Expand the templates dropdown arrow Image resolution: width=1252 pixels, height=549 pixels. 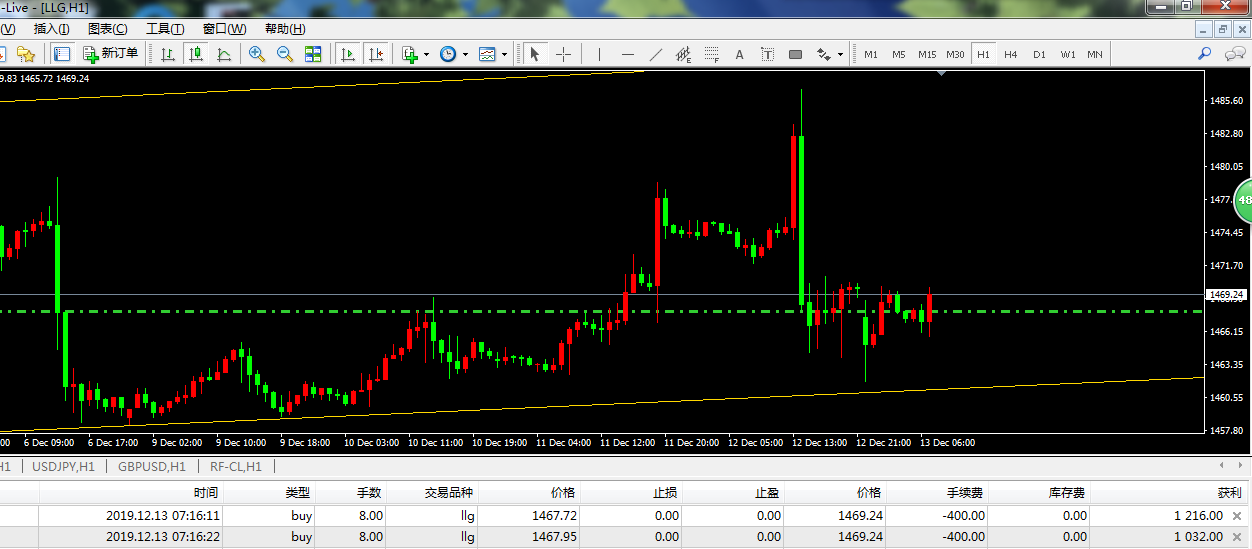point(504,54)
